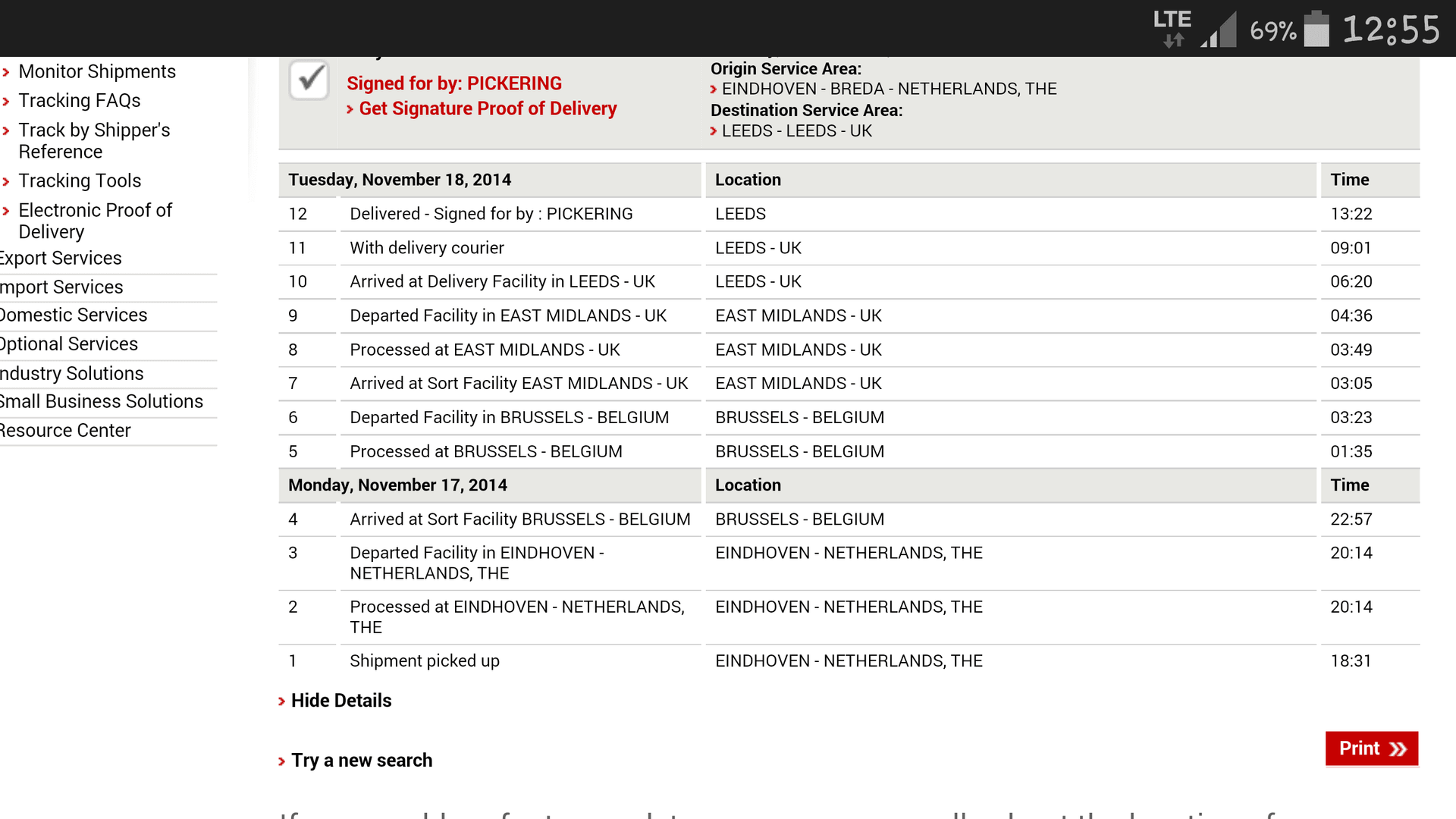This screenshot has width=1456, height=819.
Task: Click red arrow beside Tracking FAQs
Action: pos(6,101)
